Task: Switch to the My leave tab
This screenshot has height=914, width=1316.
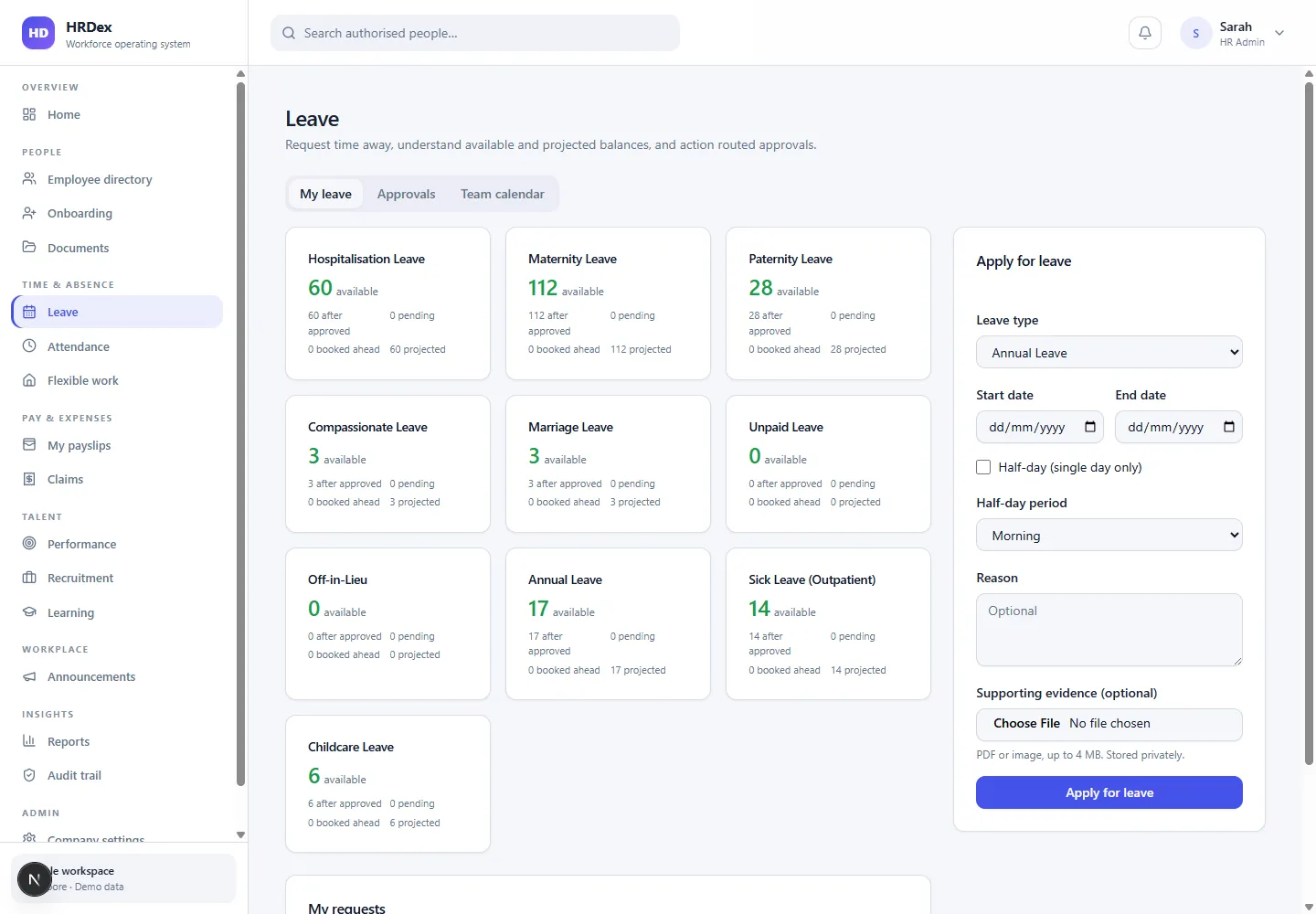Action: [x=325, y=194]
